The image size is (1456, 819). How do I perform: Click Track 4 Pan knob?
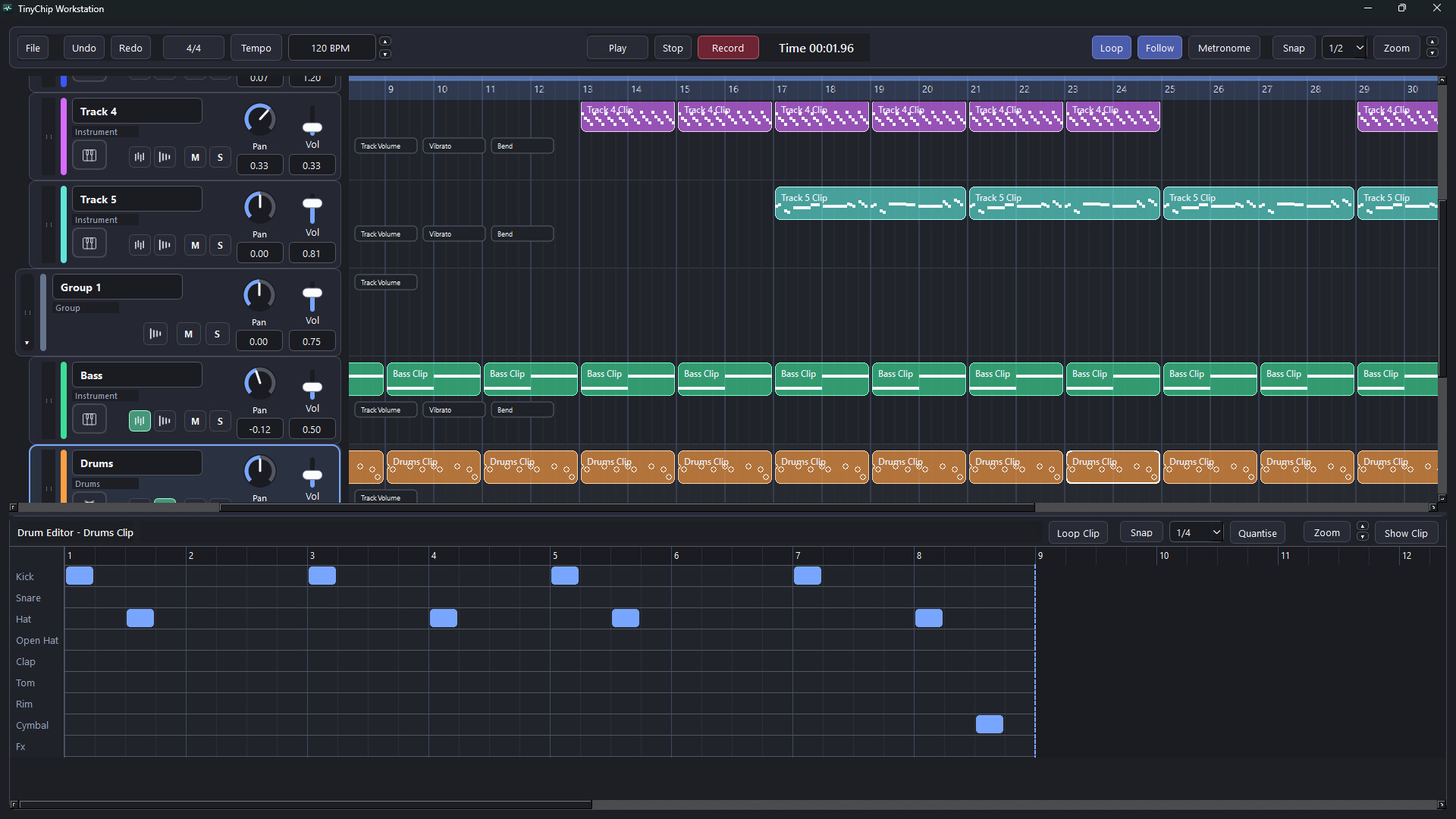point(259,119)
